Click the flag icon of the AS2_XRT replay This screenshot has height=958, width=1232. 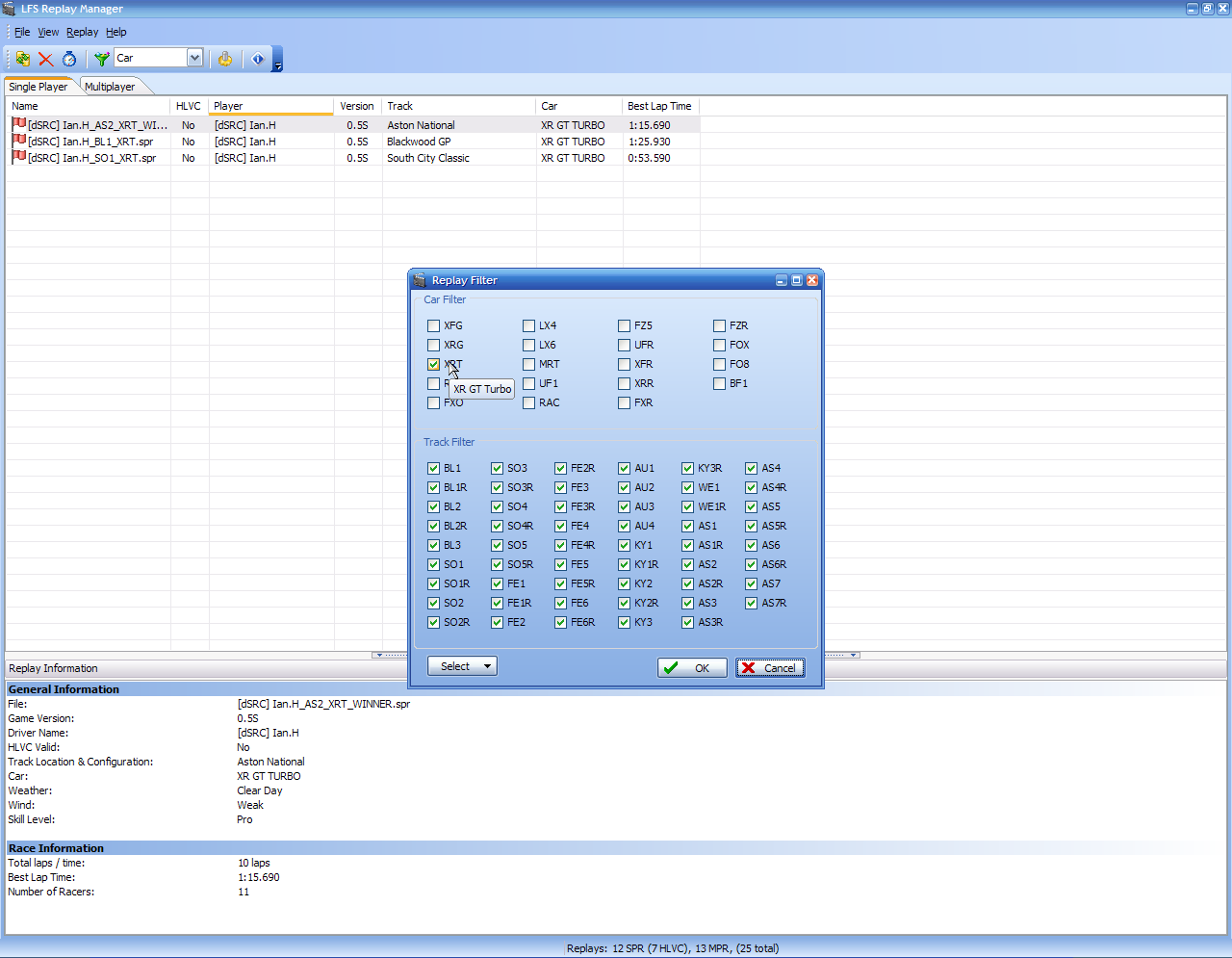(18, 124)
